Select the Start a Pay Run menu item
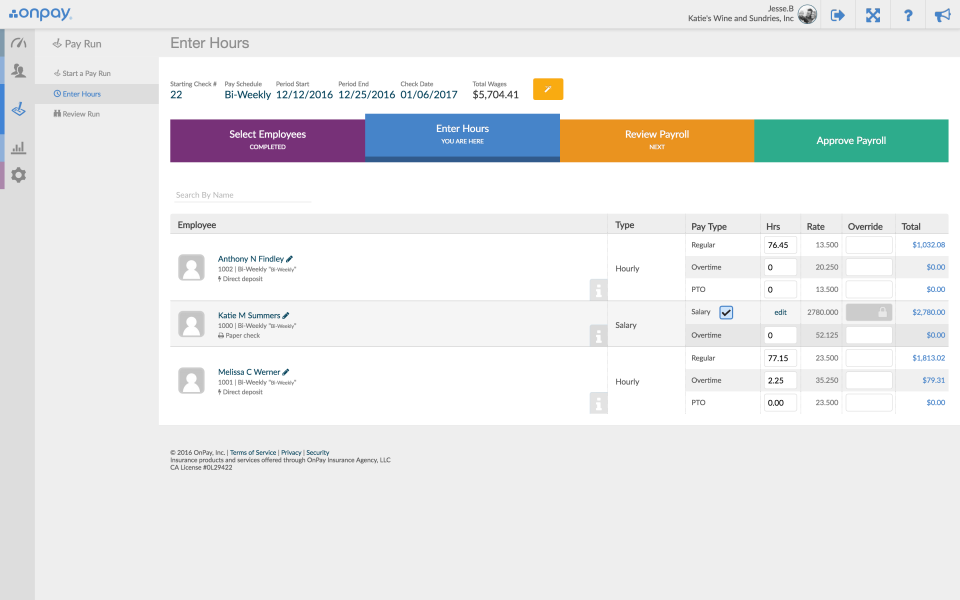960x600 pixels. [82, 73]
